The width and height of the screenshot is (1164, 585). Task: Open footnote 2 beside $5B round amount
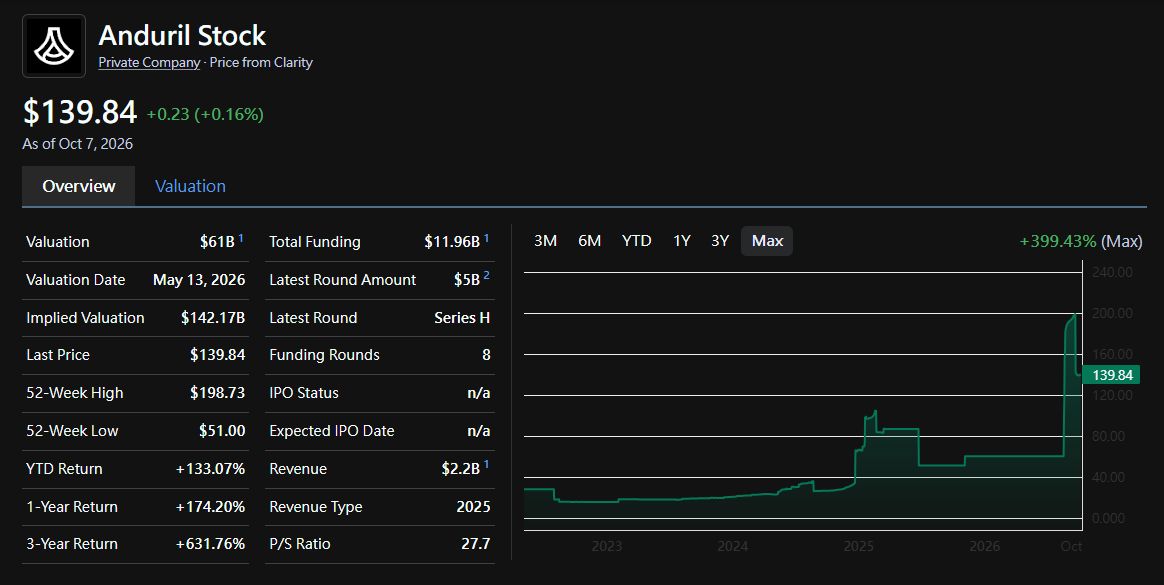point(486,275)
